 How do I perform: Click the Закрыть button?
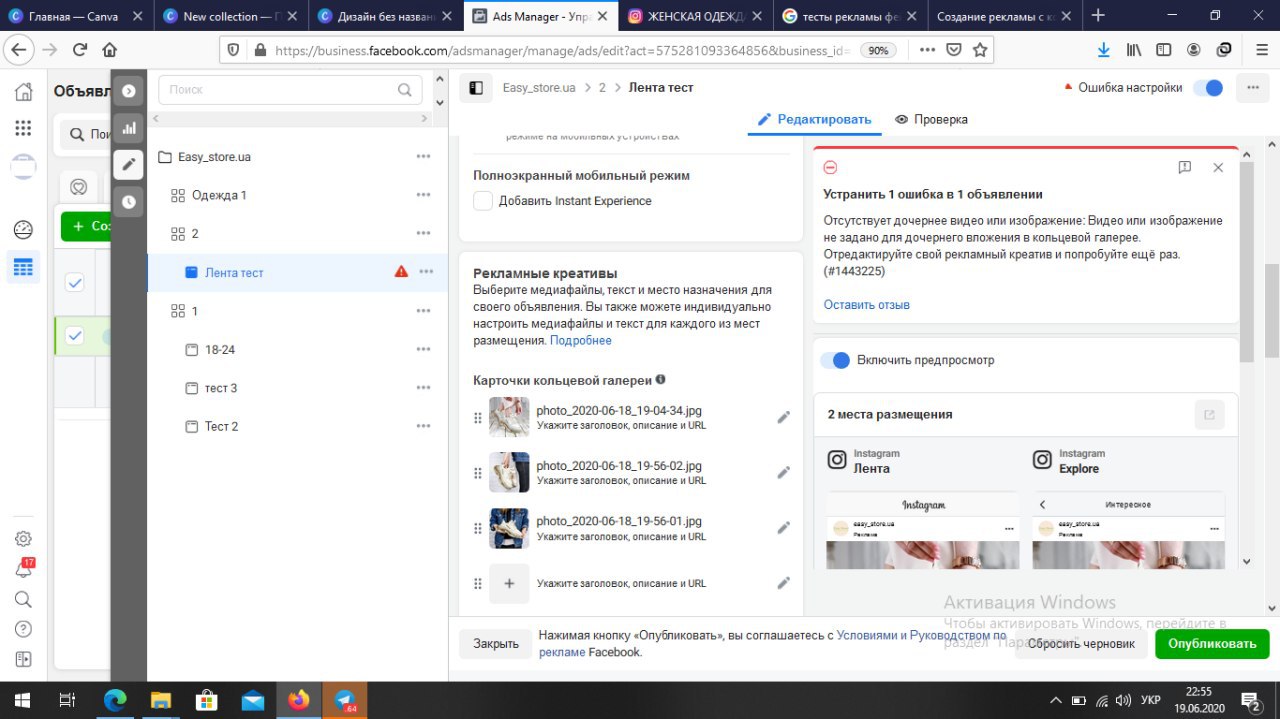pyautogui.click(x=496, y=644)
